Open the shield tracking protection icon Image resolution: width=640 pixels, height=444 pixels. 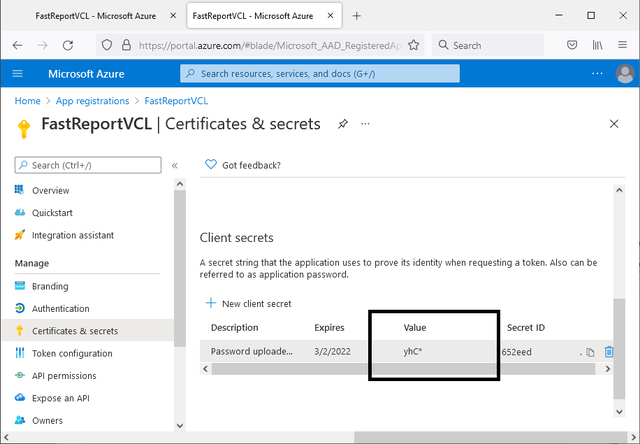point(107,45)
